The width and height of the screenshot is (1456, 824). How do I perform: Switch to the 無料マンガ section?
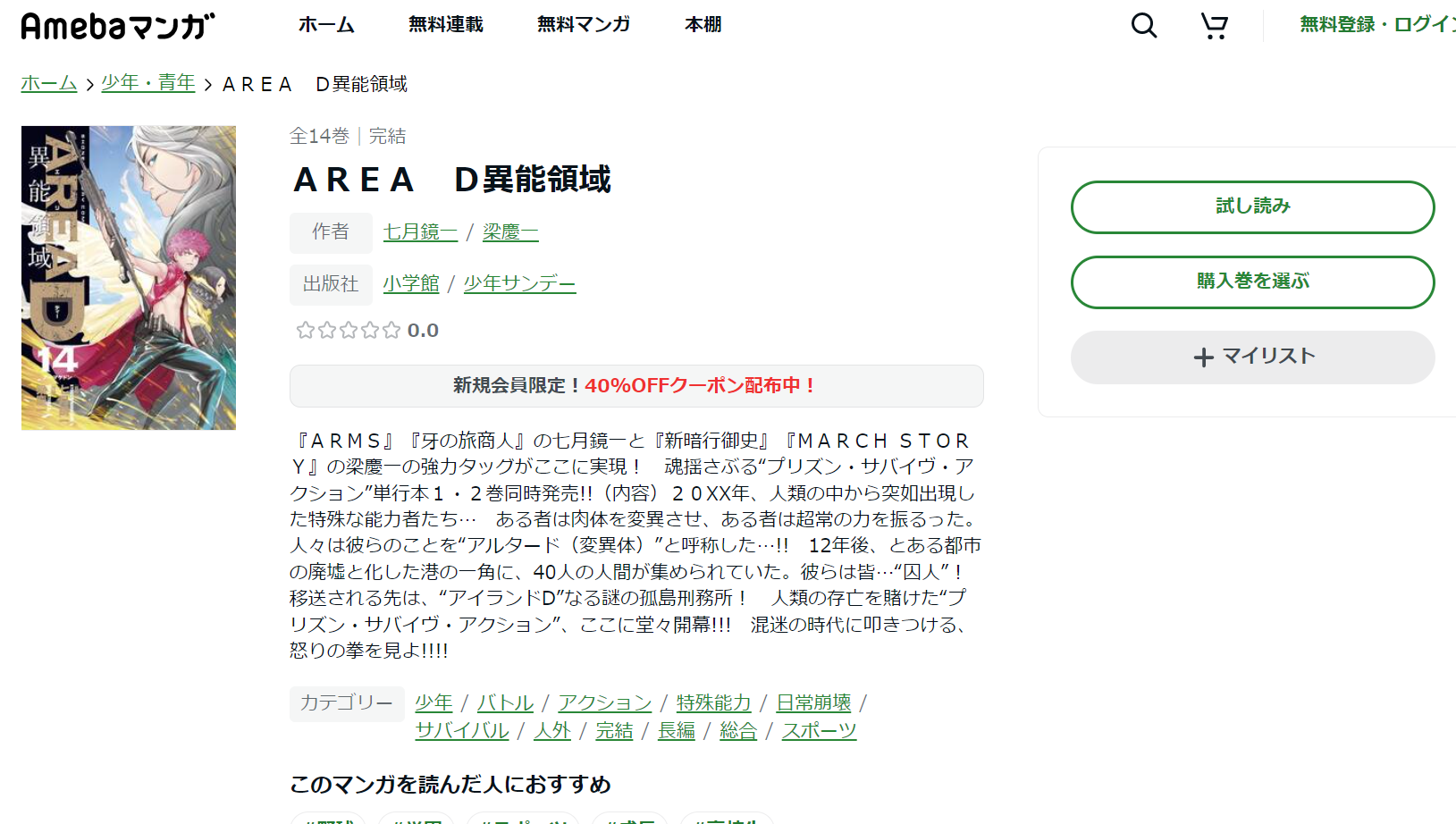pos(583,25)
